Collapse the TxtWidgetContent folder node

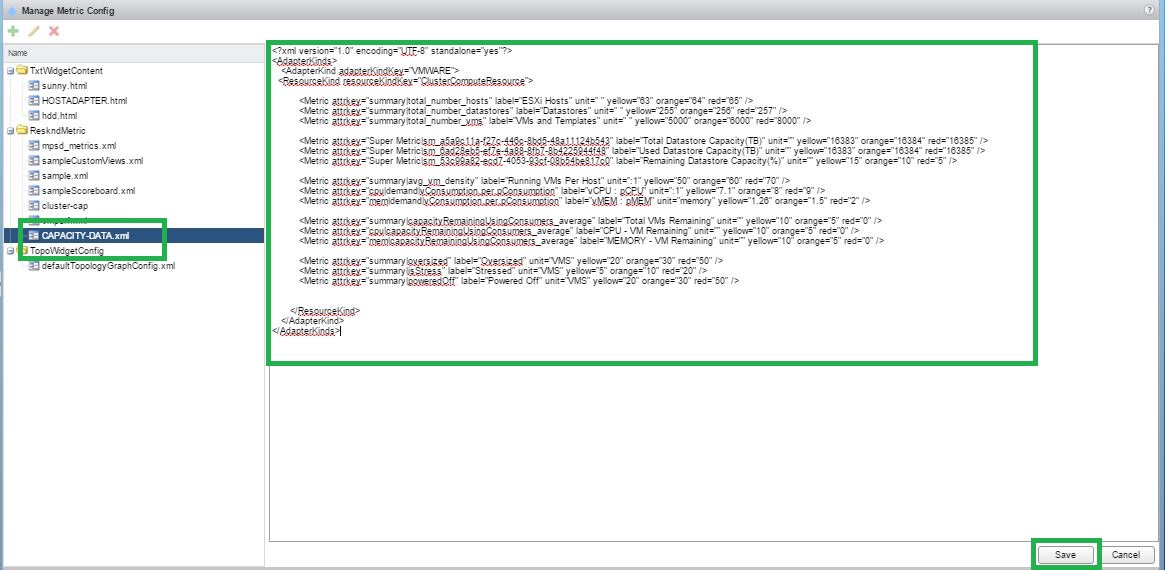(x=8, y=71)
